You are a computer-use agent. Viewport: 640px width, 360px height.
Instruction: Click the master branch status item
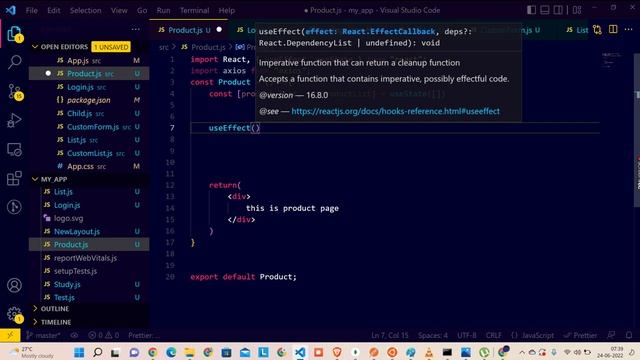43,336
